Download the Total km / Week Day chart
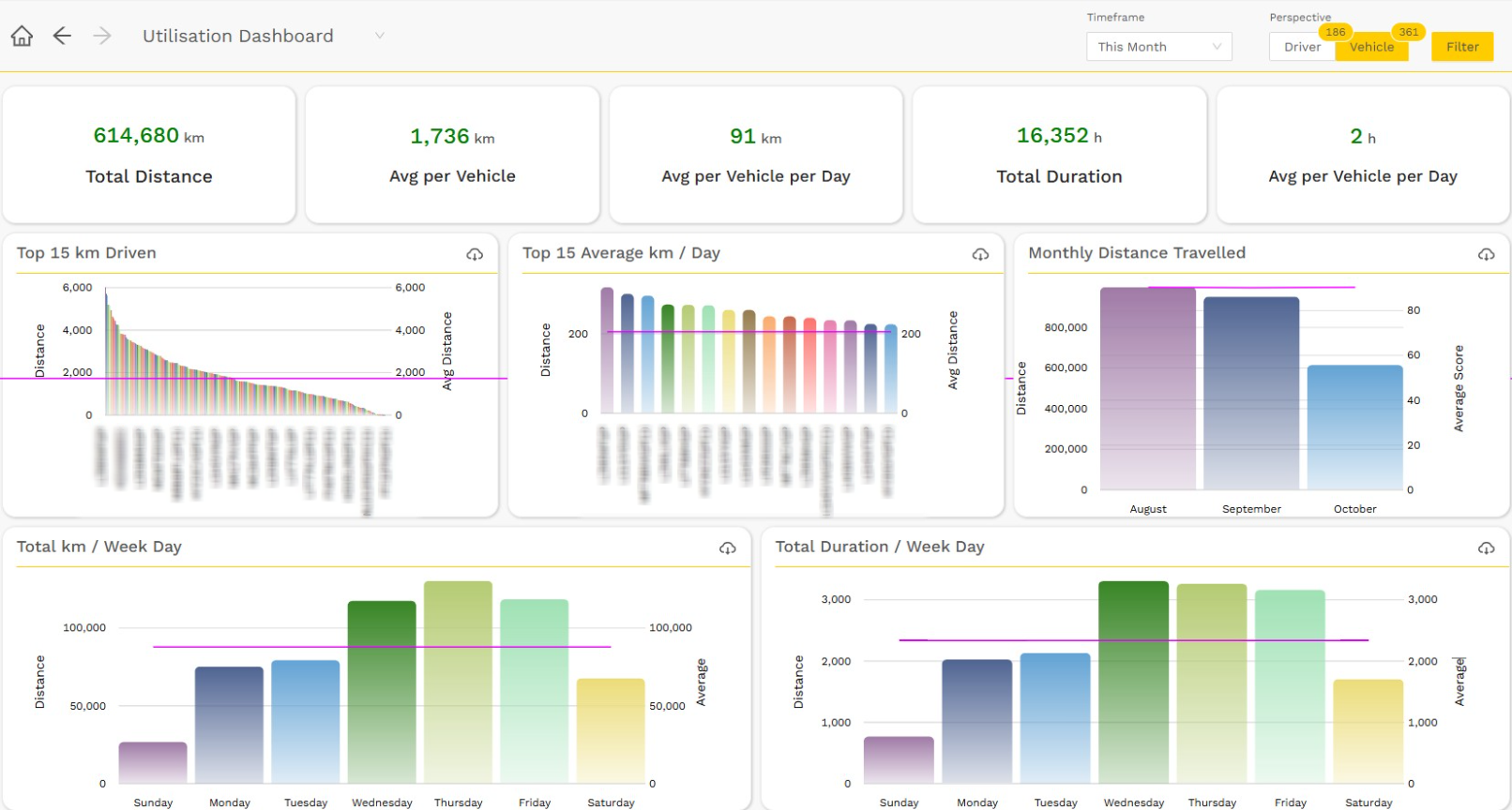Viewport: 1512px width, 810px height. (x=727, y=547)
